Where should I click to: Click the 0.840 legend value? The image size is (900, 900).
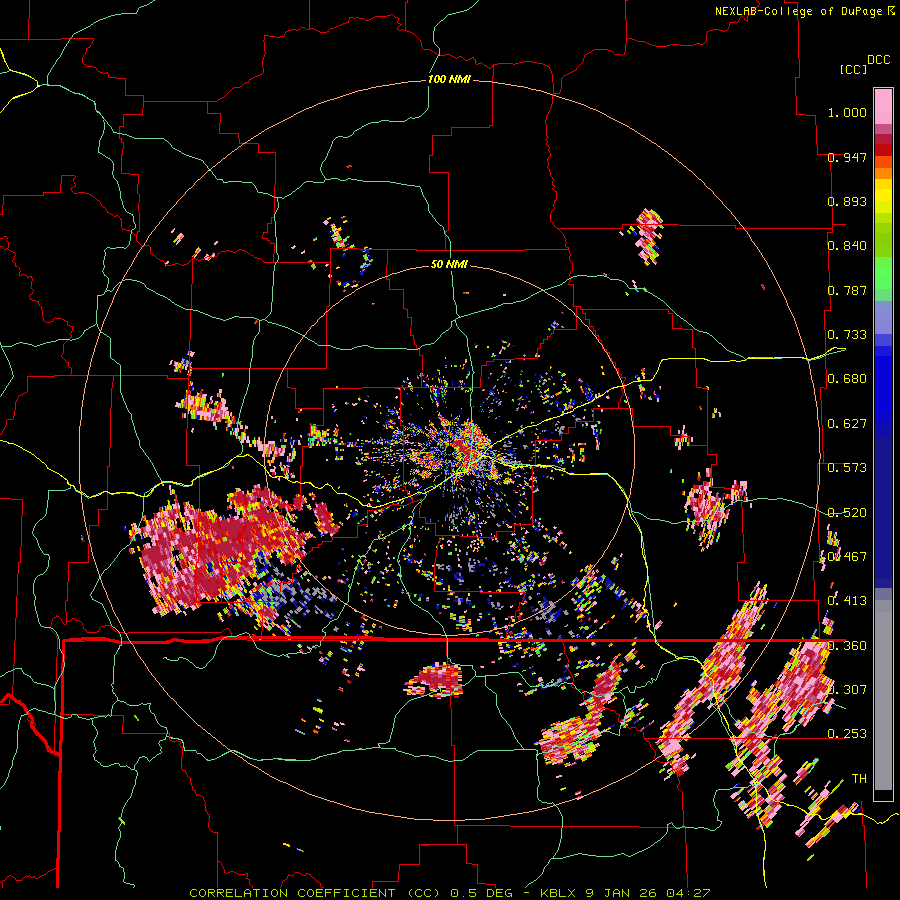point(847,246)
